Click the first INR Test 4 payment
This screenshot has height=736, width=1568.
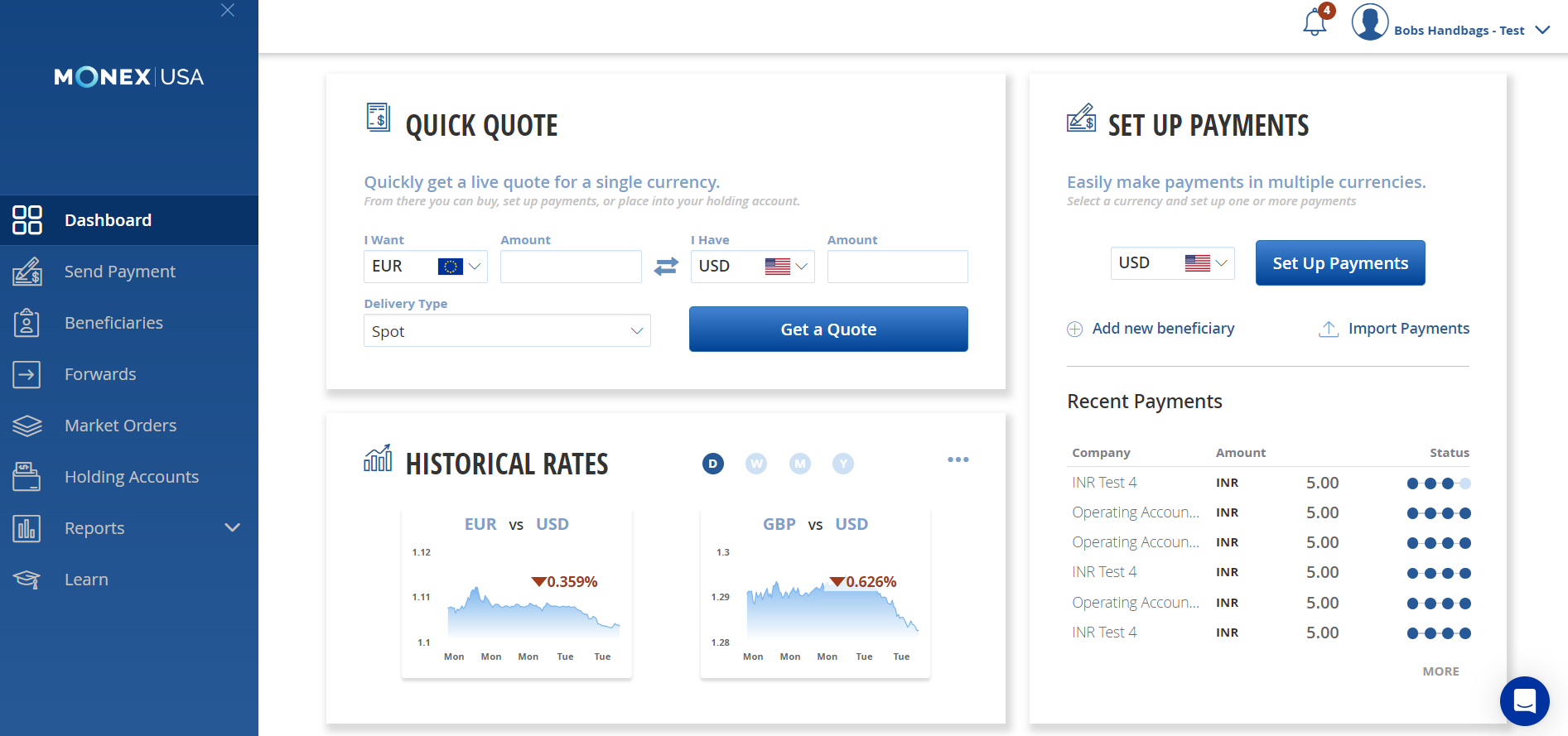[x=1104, y=483]
